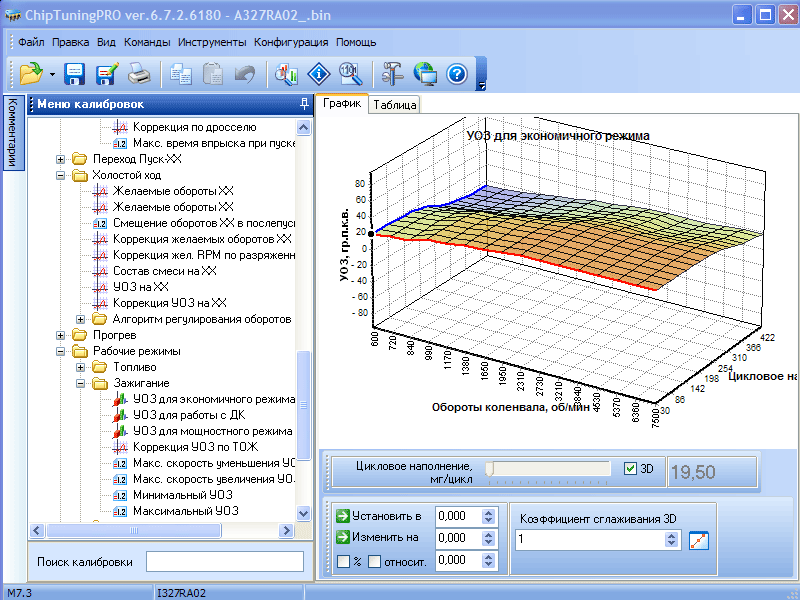Click the Print toolbar icon
Viewport: 800px width, 600px height.
click(139, 74)
